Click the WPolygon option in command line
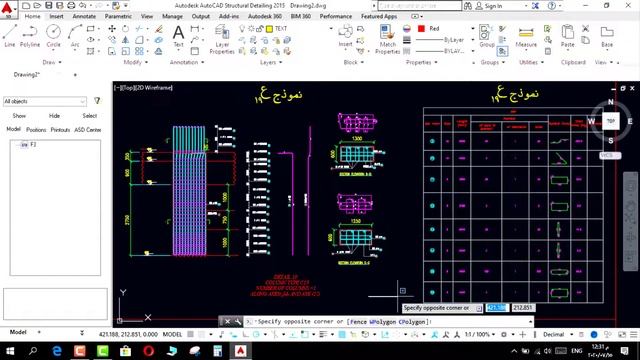Screen dimensions: 640x360 click(383, 322)
